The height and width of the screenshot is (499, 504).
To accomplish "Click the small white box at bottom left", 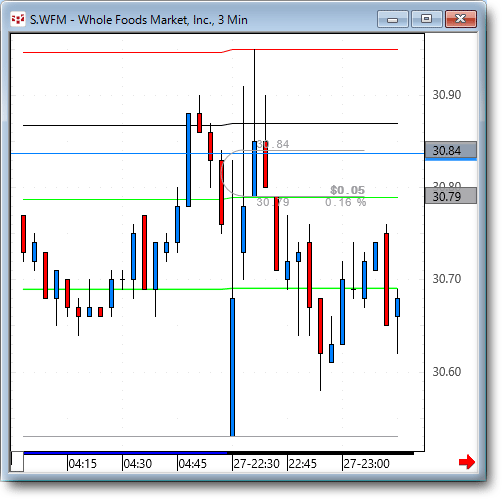I will click(x=17, y=462).
